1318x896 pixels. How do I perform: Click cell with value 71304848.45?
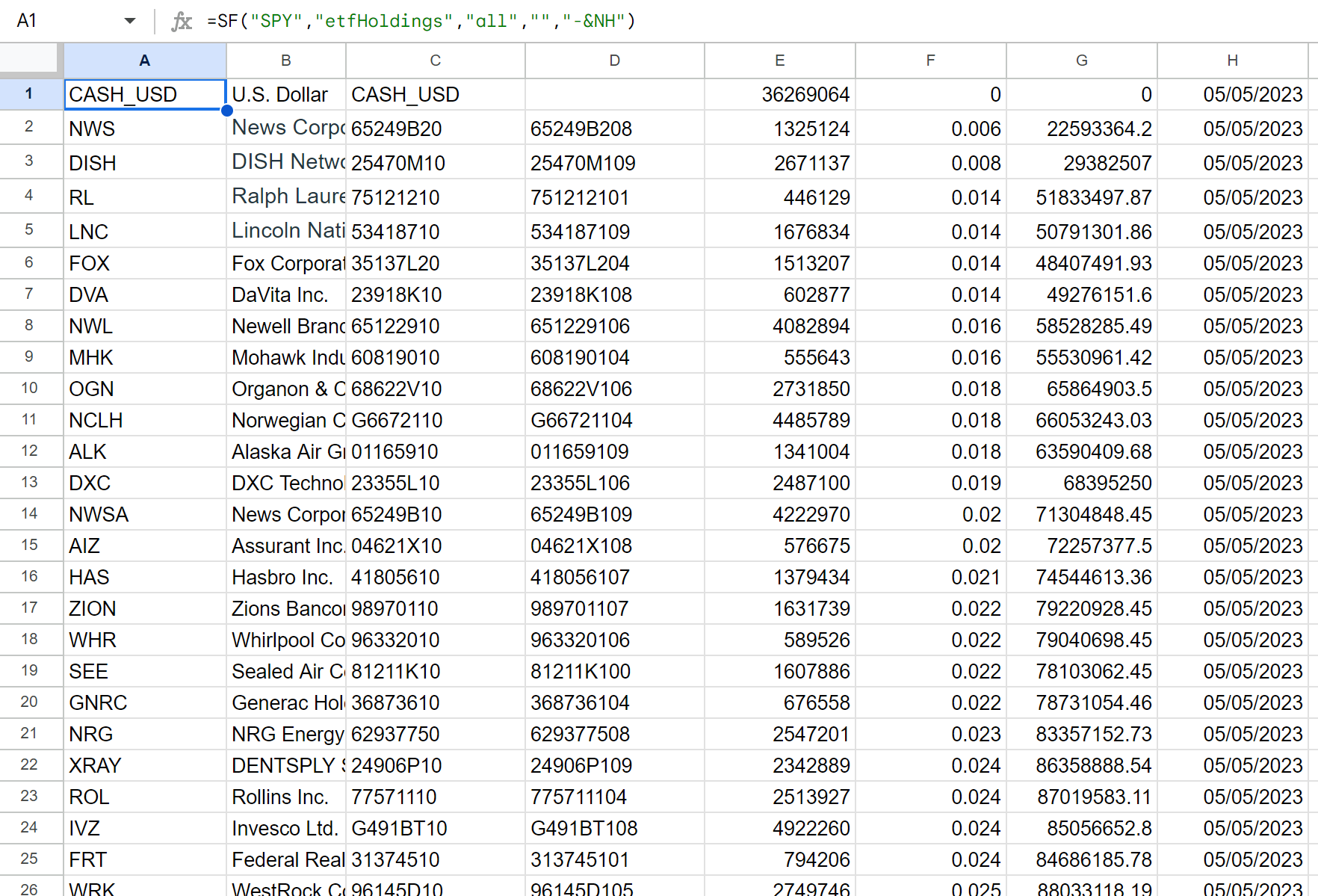(x=1082, y=514)
